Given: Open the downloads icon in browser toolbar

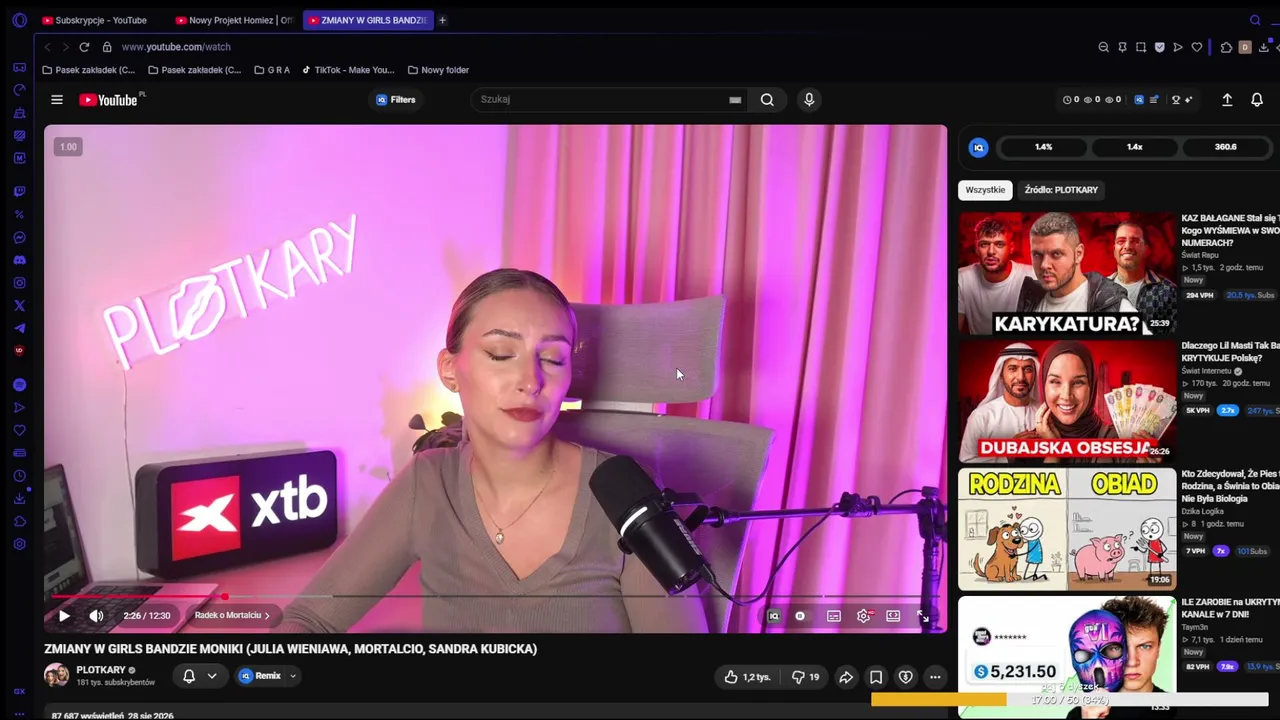Looking at the screenshot, I should click(1264, 47).
